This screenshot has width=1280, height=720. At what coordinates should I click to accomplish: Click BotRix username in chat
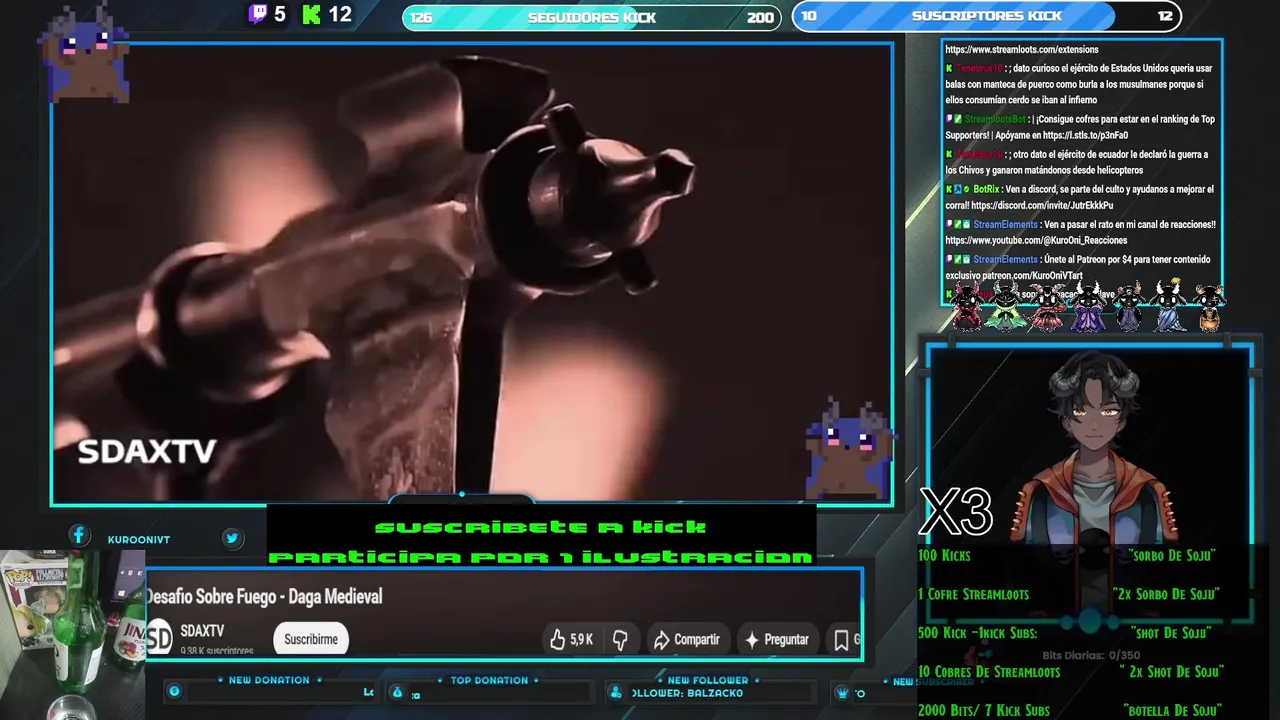click(986, 189)
